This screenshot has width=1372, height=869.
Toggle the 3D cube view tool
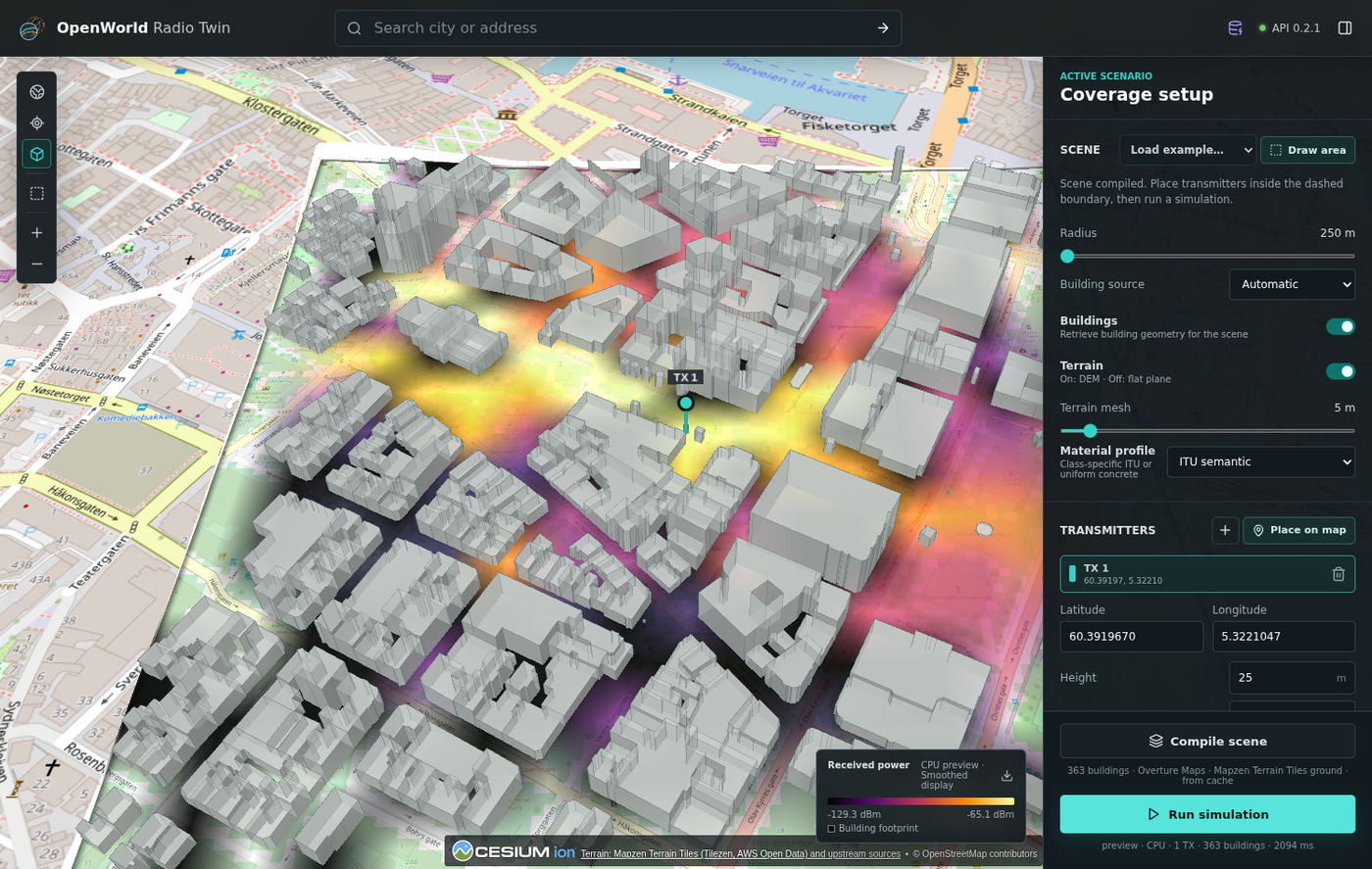pos(37,155)
